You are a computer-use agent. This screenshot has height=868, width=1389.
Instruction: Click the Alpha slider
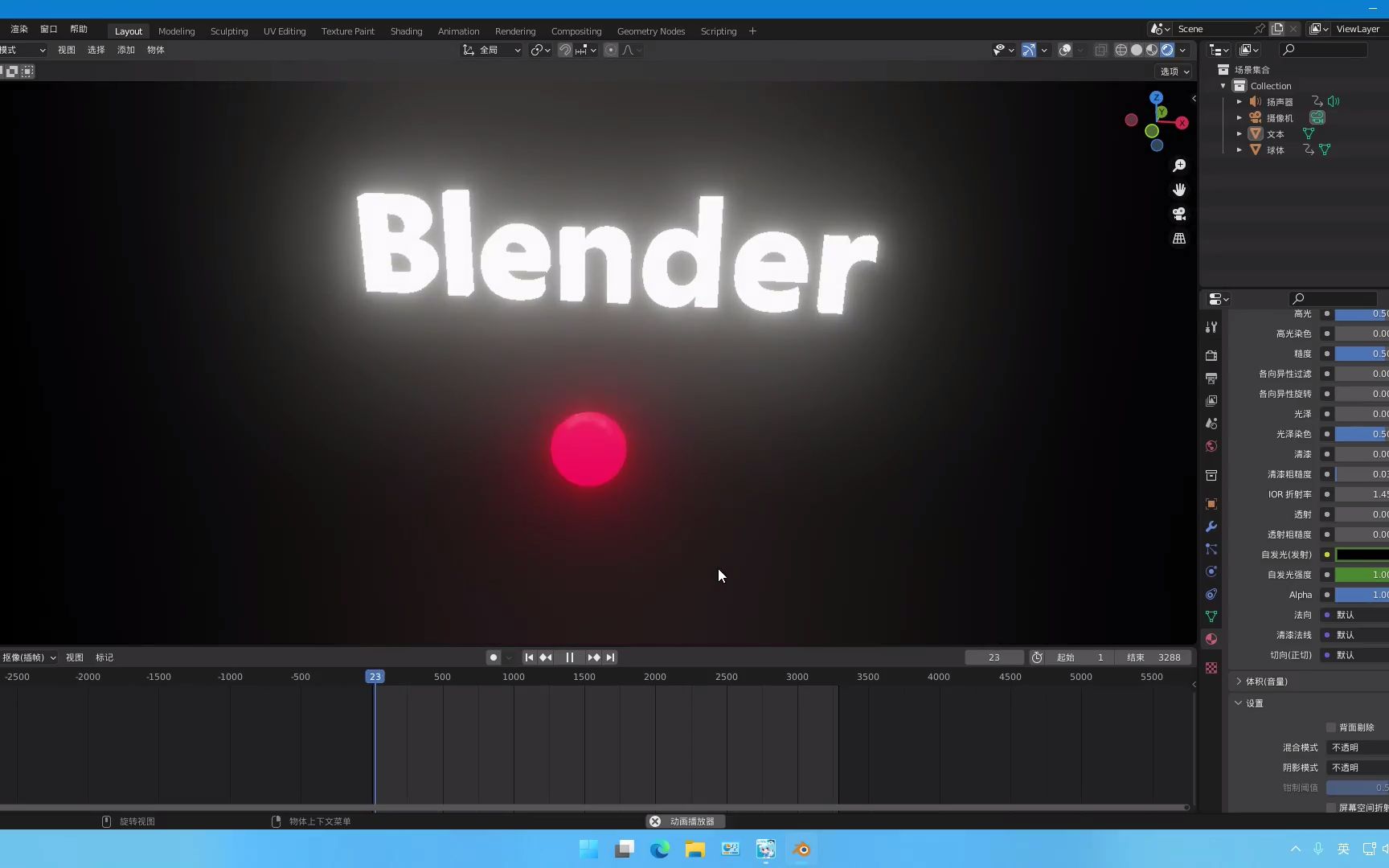[1362, 595]
